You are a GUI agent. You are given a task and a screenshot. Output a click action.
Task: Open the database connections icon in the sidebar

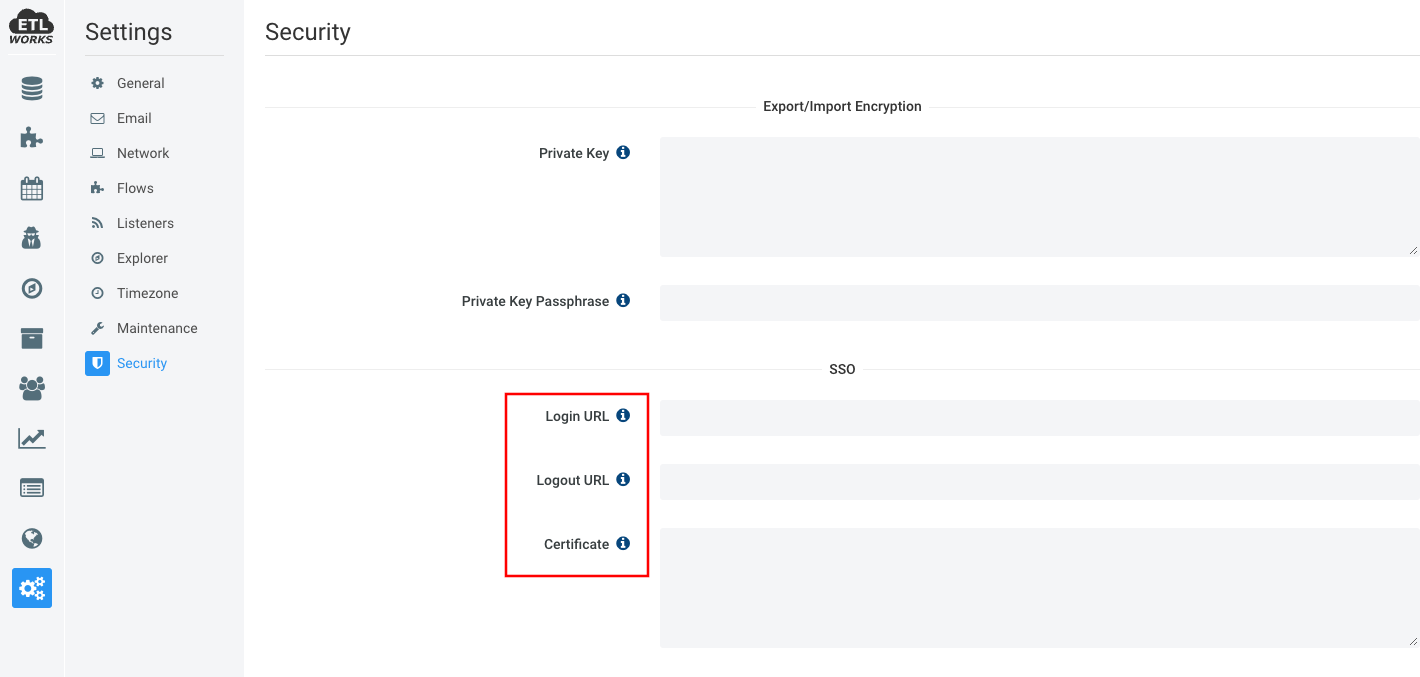pos(32,89)
